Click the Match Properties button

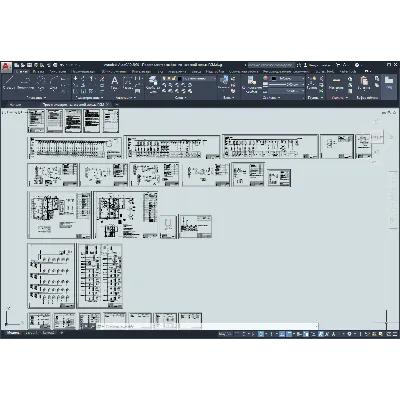click(252, 83)
